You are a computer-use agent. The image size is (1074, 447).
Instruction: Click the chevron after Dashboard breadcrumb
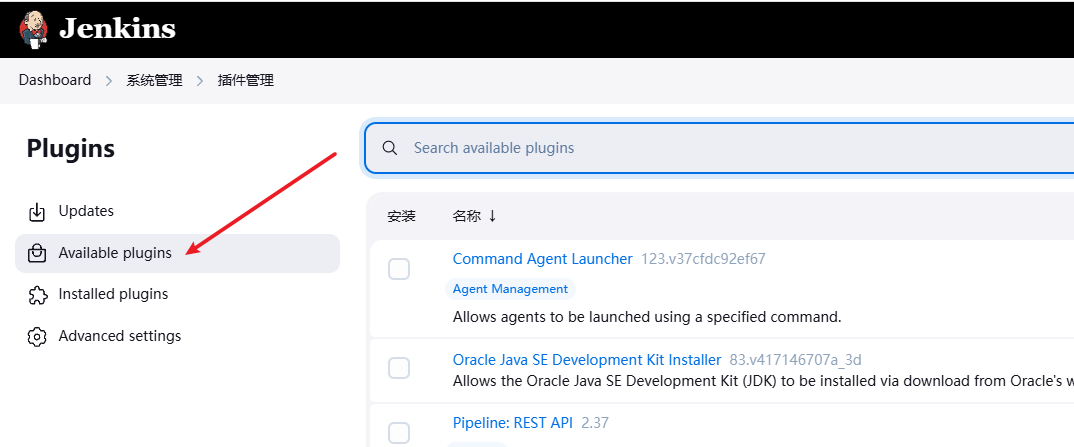[109, 81]
